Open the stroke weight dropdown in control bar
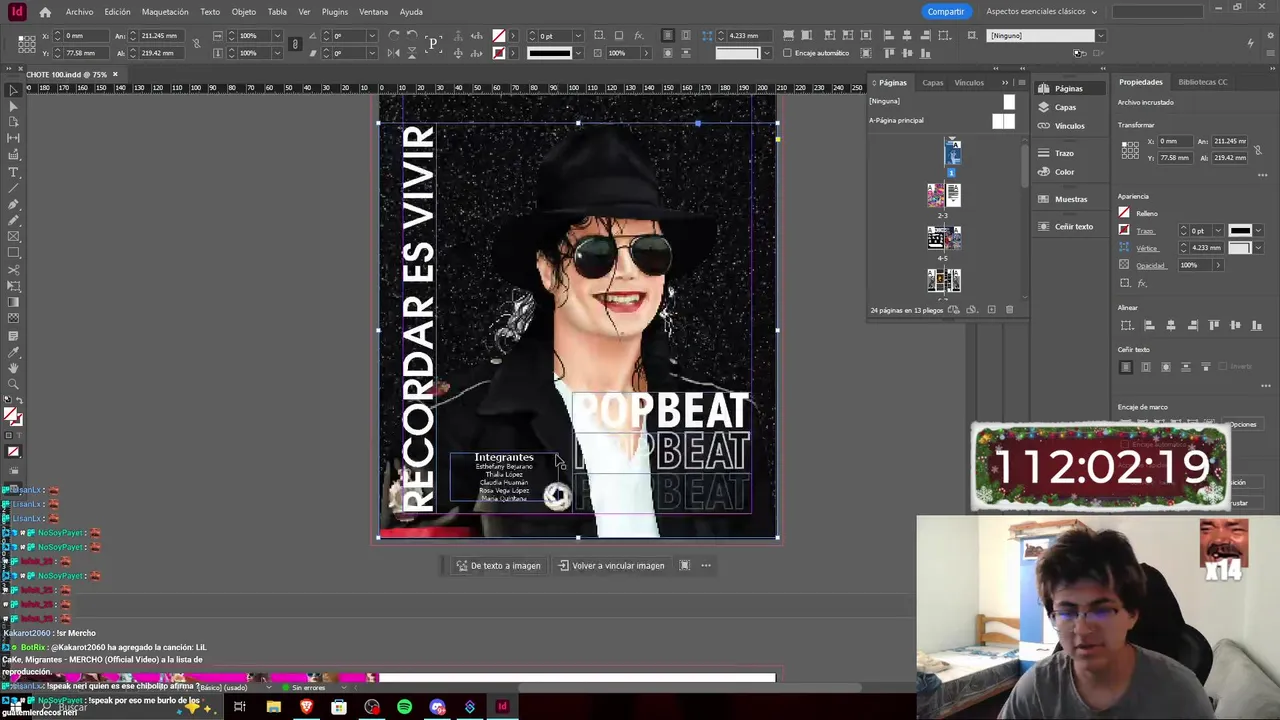 [578, 36]
